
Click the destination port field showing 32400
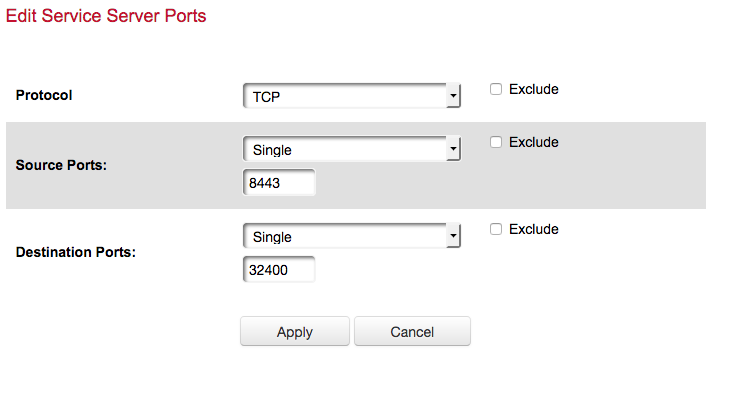coord(279,270)
